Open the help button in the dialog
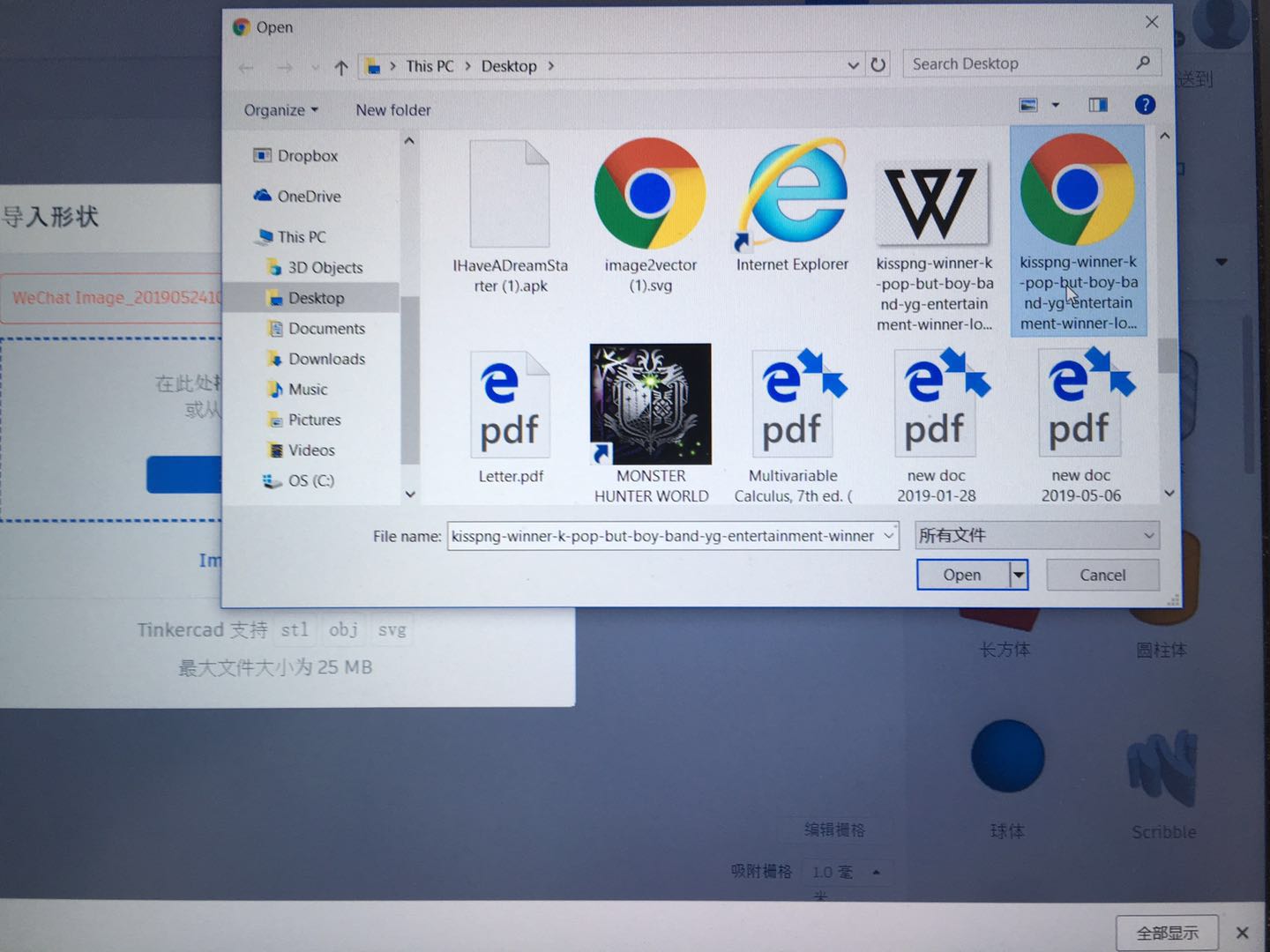Viewport: 1270px width, 952px height. tap(1145, 105)
